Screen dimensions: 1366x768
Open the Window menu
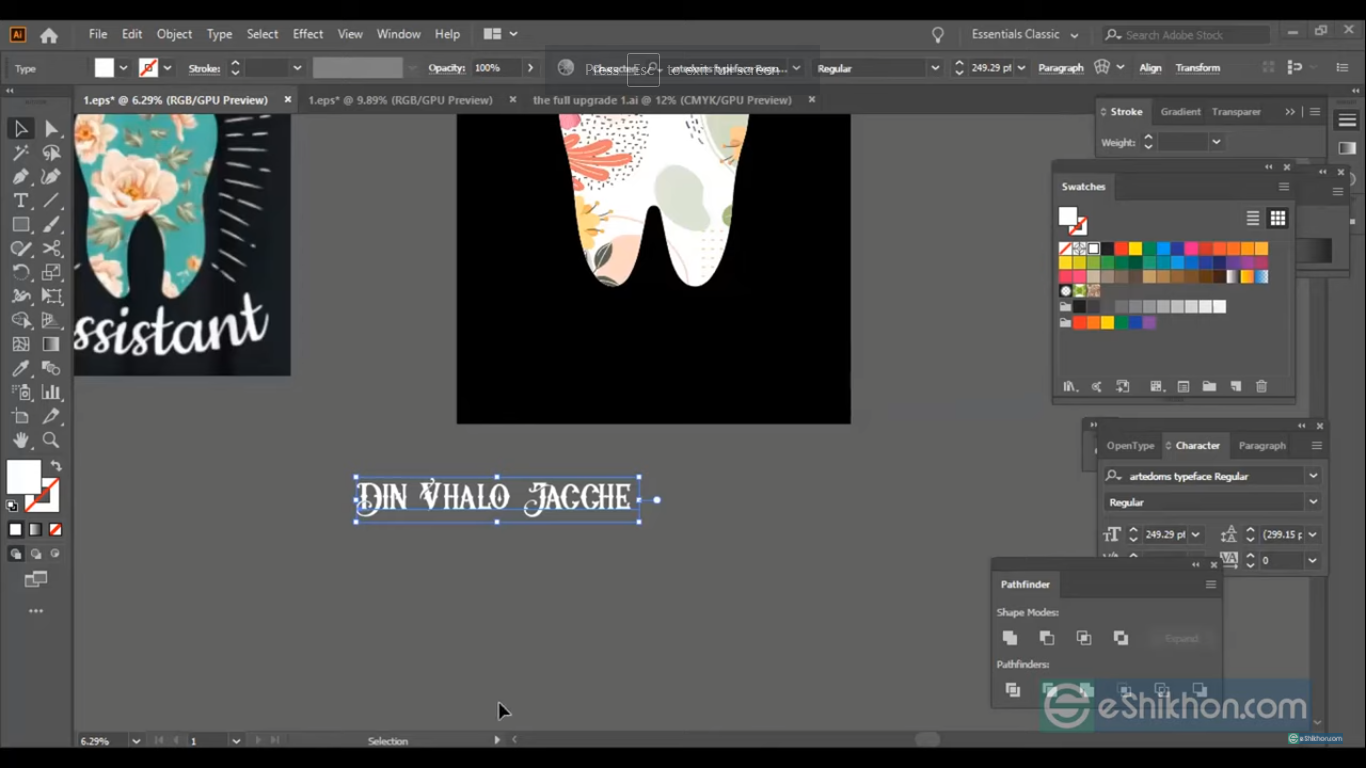click(x=398, y=34)
